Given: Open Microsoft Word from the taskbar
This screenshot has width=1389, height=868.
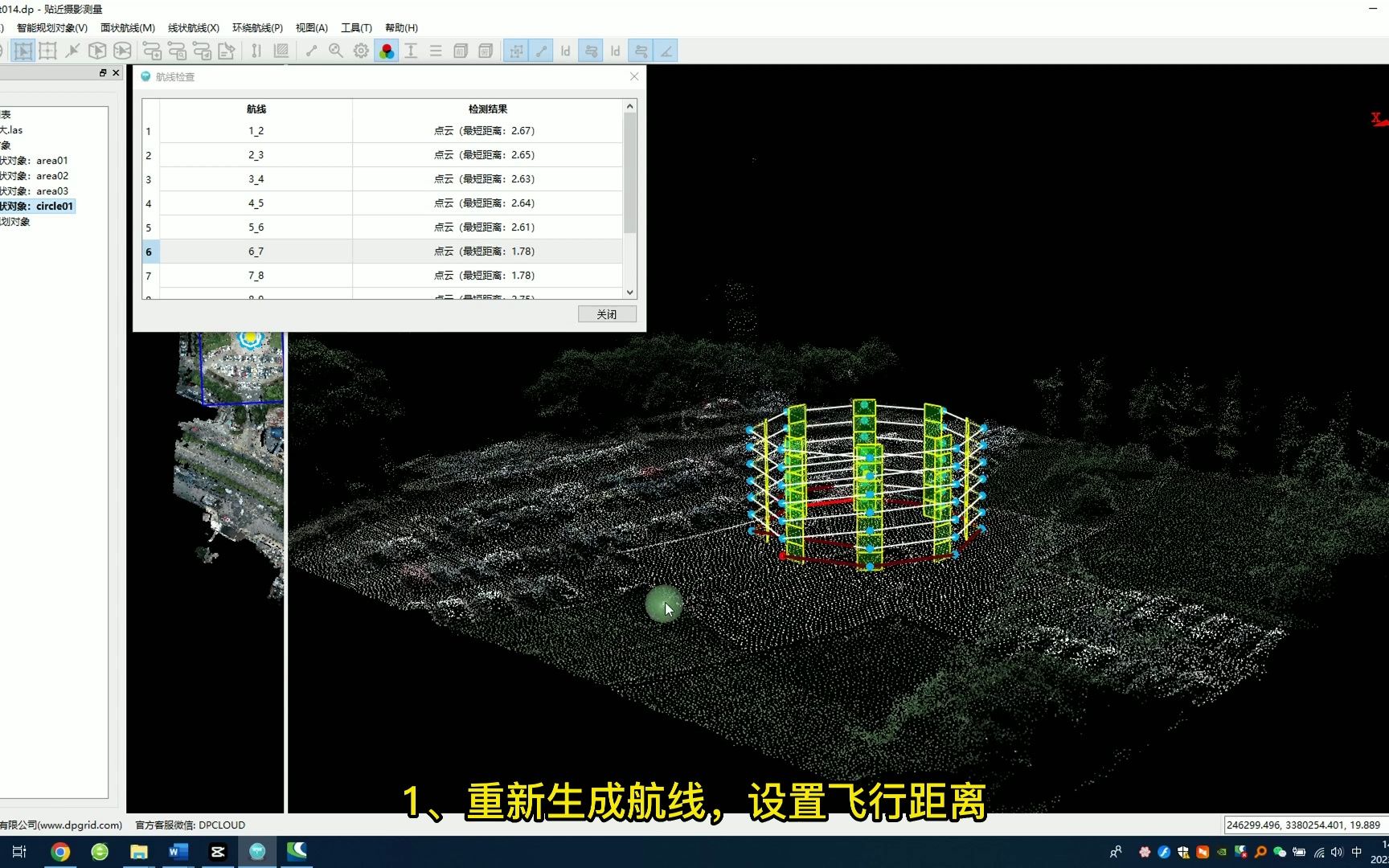Looking at the screenshot, I should [178, 852].
